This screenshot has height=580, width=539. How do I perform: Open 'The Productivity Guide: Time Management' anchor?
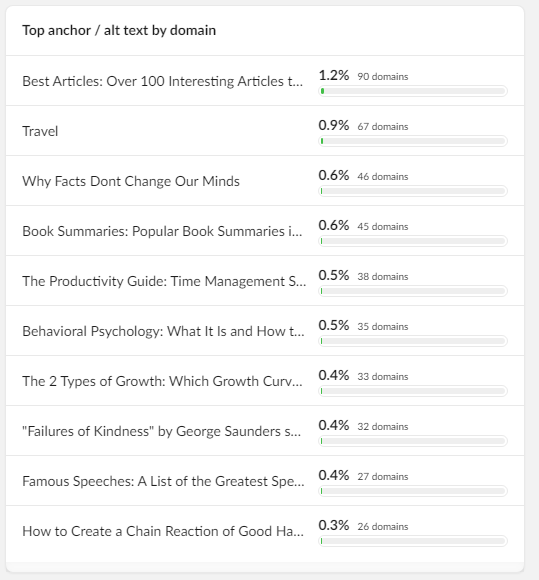pos(164,281)
